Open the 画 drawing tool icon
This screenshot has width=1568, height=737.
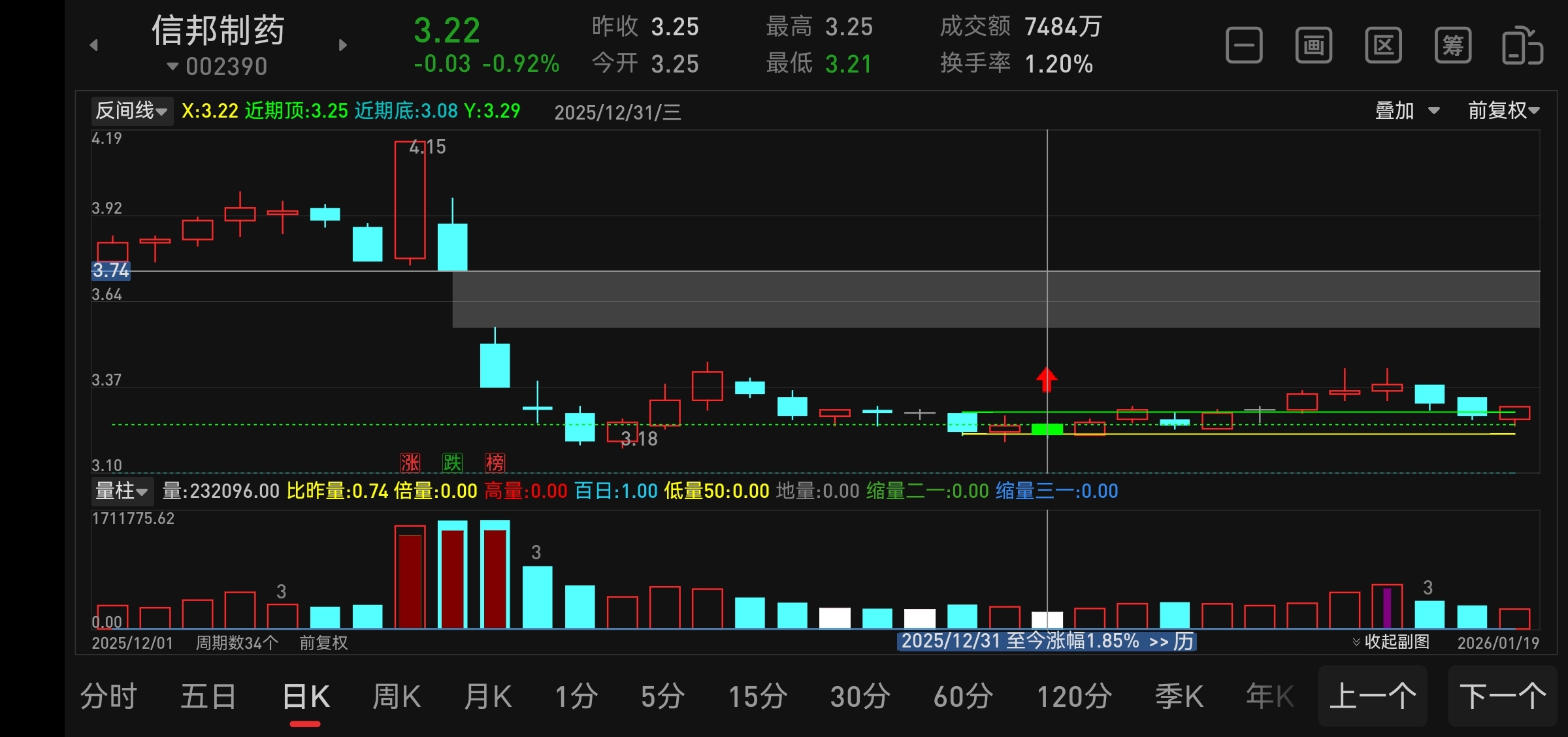(x=1313, y=46)
